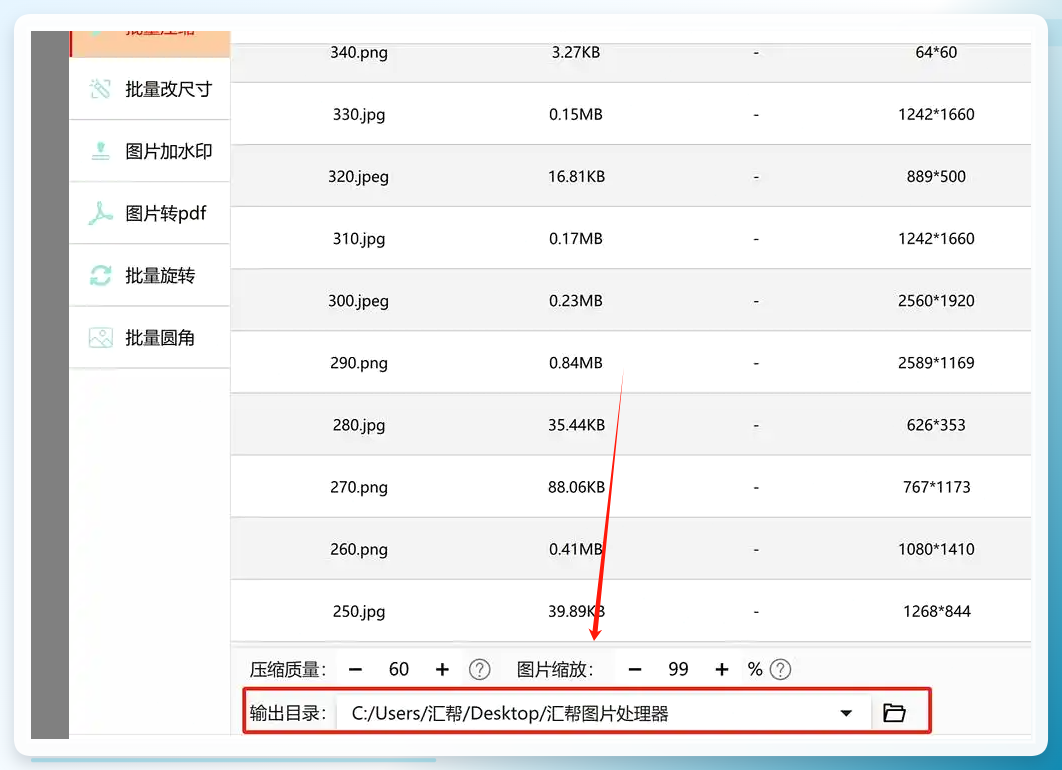The height and width of the screenshot is (770, 1062).
Task: Click the 35.44KB size cell
Action: pos(576,425)
